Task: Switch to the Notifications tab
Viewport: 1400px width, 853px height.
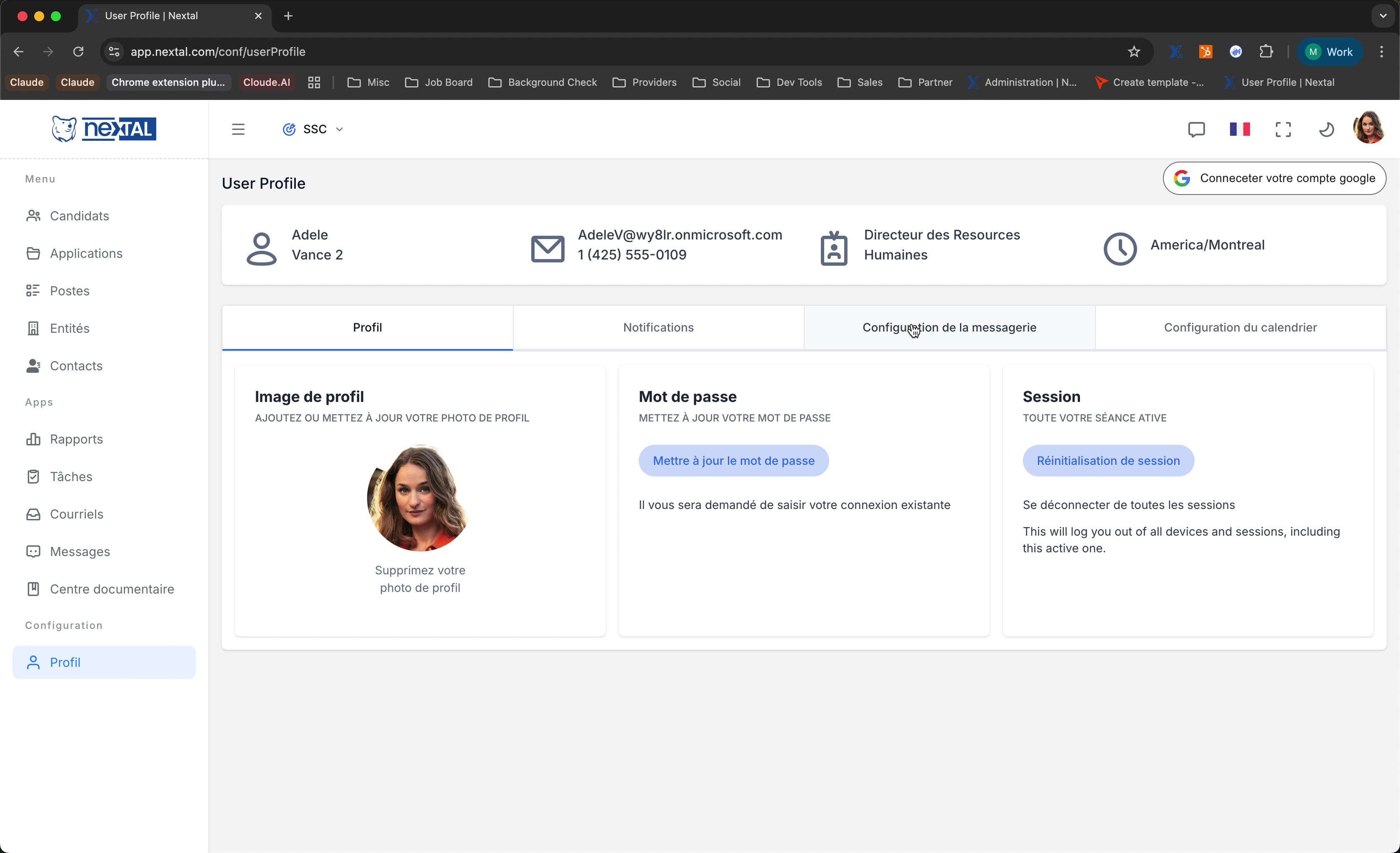Action: pyautogui.click(x=658, y=327)
